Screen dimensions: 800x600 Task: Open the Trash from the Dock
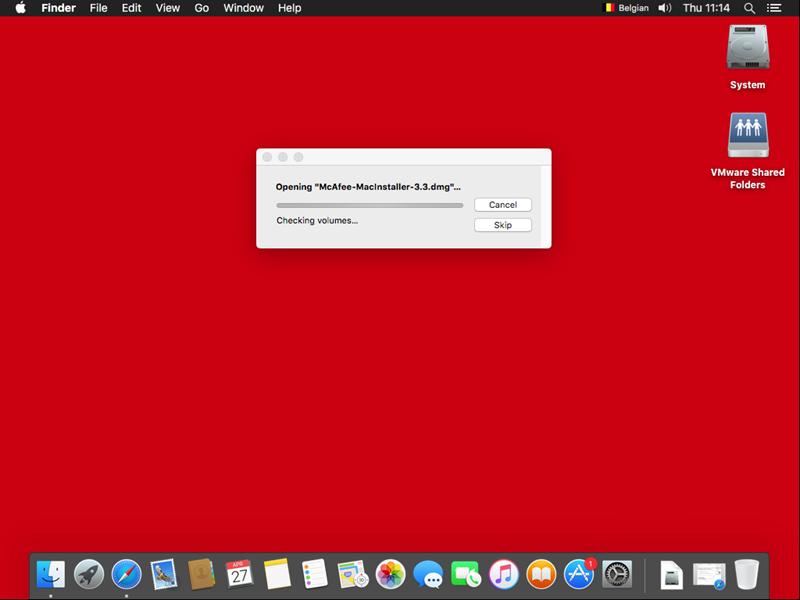click(747, 574)
